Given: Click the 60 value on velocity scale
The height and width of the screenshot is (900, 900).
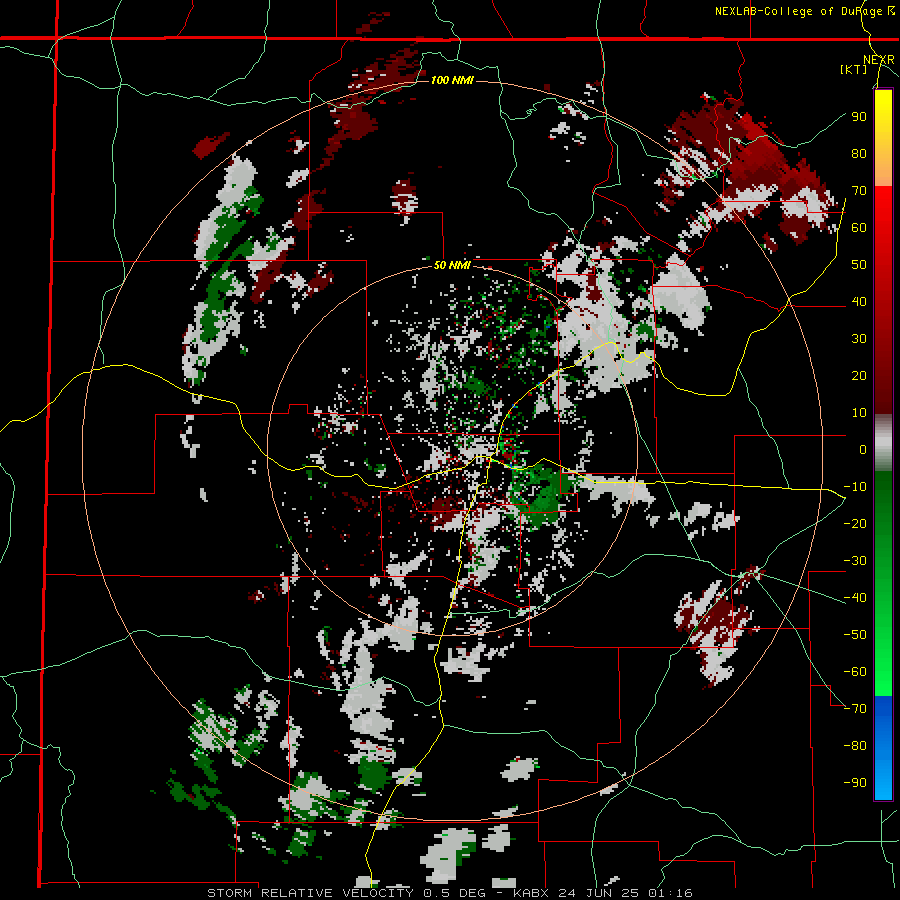Looking at the screenshot, I should 859,227.
